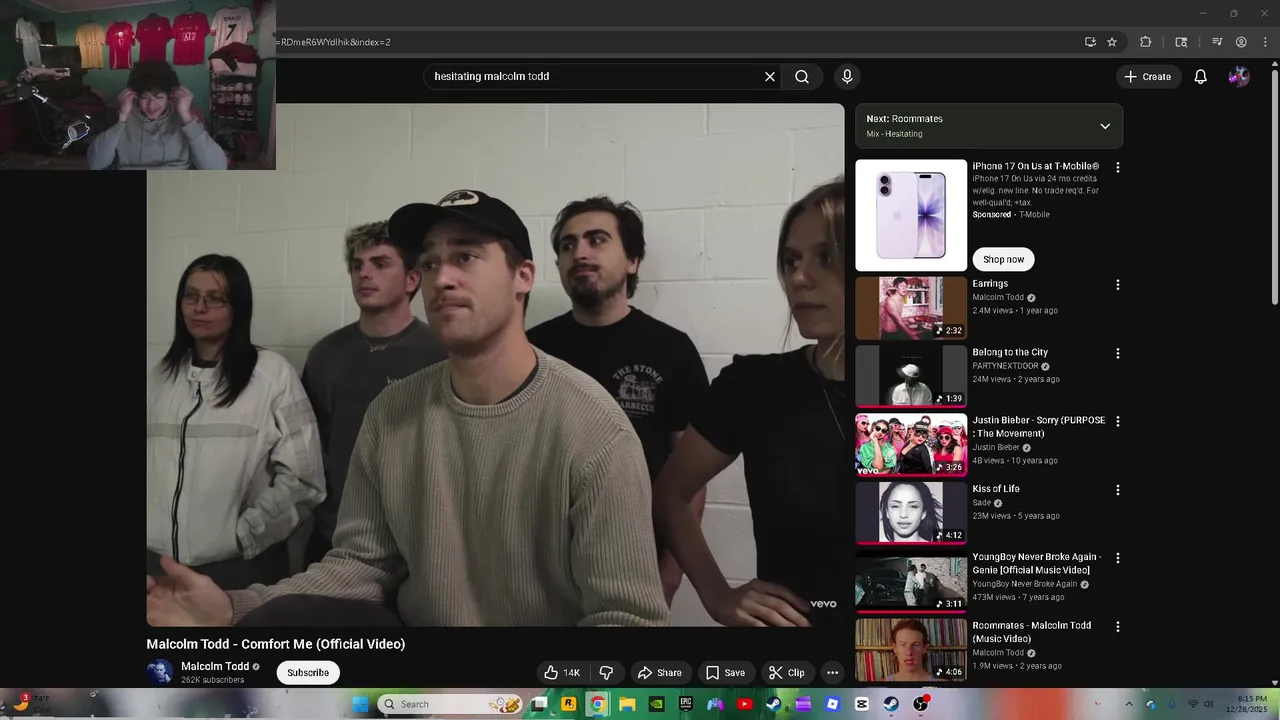Open Epic Games Launcher on taskbar

click(x=686, y=704)
